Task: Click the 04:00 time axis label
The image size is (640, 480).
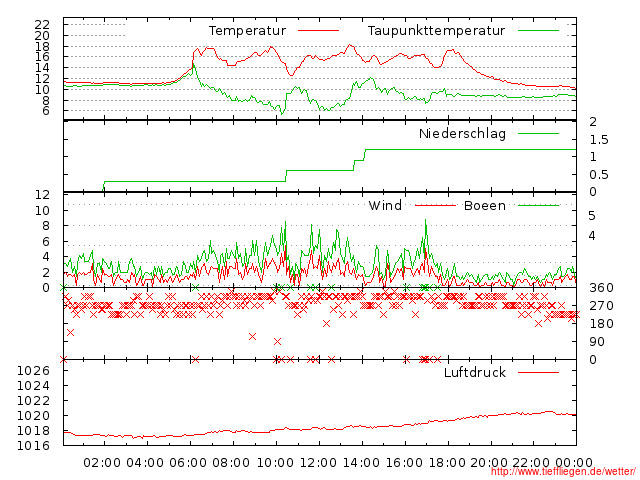Action: 145,463
